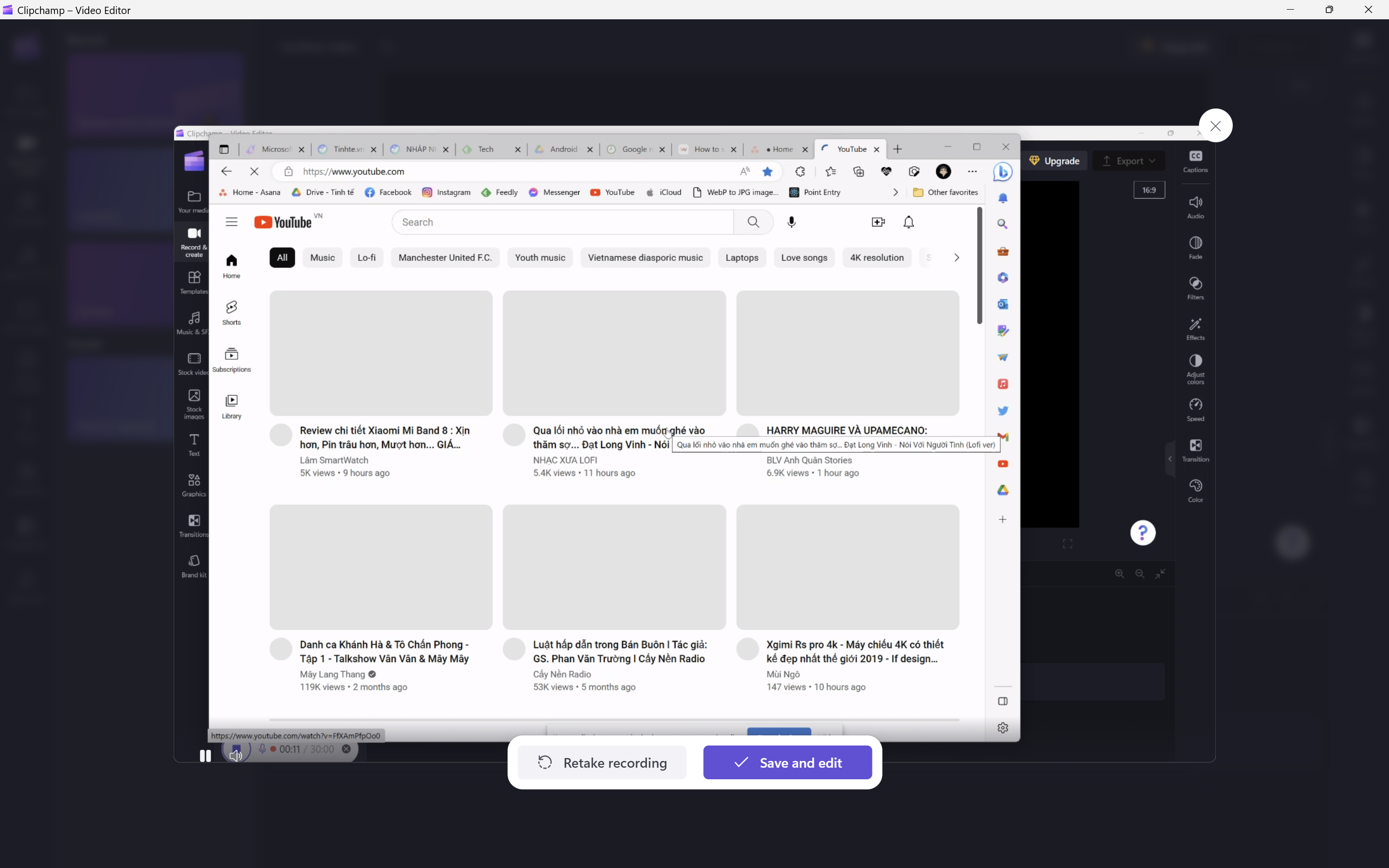
Task: Click the Edge sidebar plus button
Action: pyautogui.click(x=1003, y=519)
